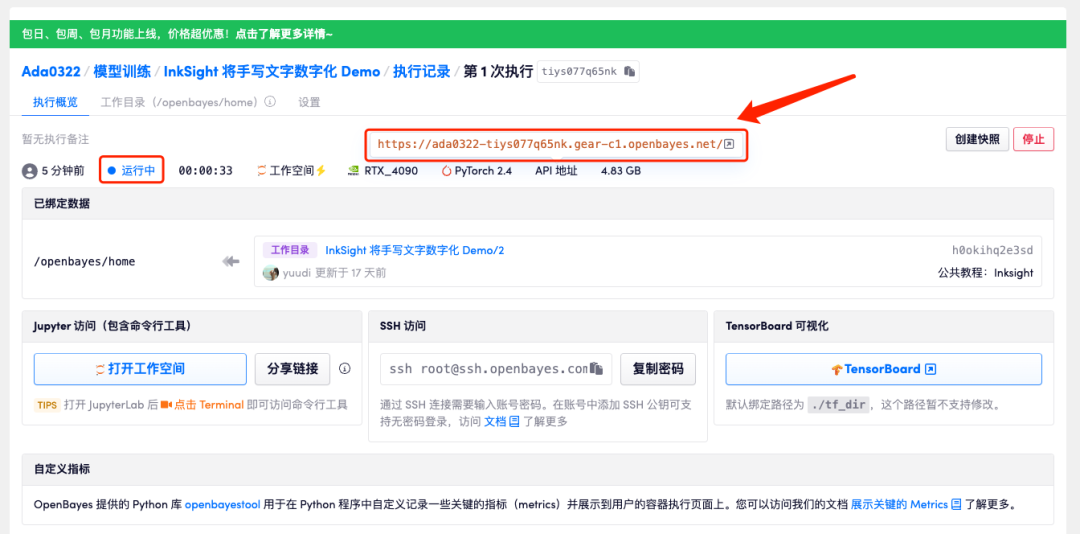This screenshot has height=534, width=1080.
Task: Launch TensorBoard visualization button
Action: coord(883,369)
